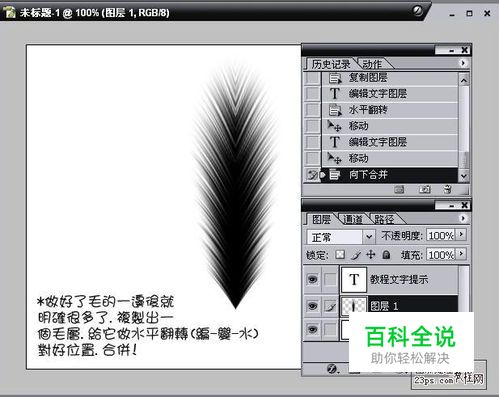Minimize the document window

(452, 14)
